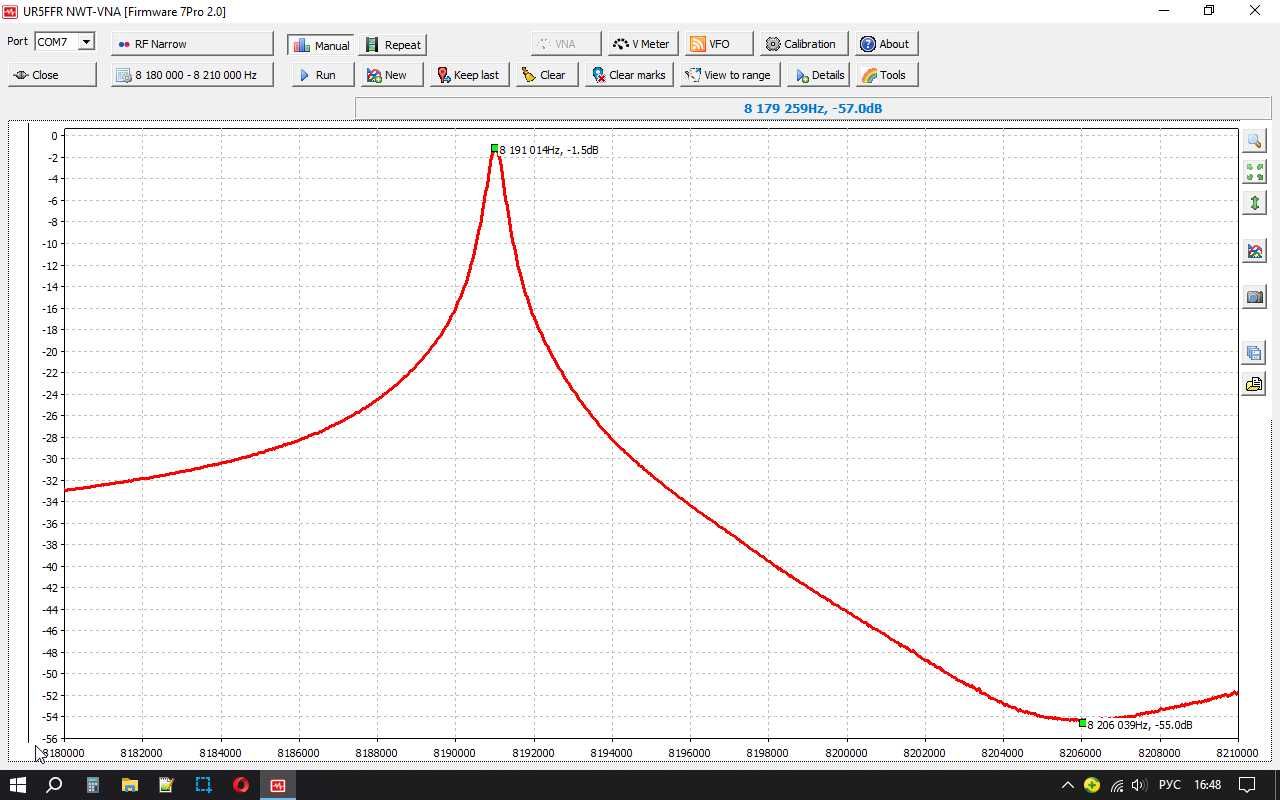Viewport: 1280px width, 800px height.
Task: Open the Wi-Fi network tray icon
Action: pyautogui.click(x=1116, y=785)
